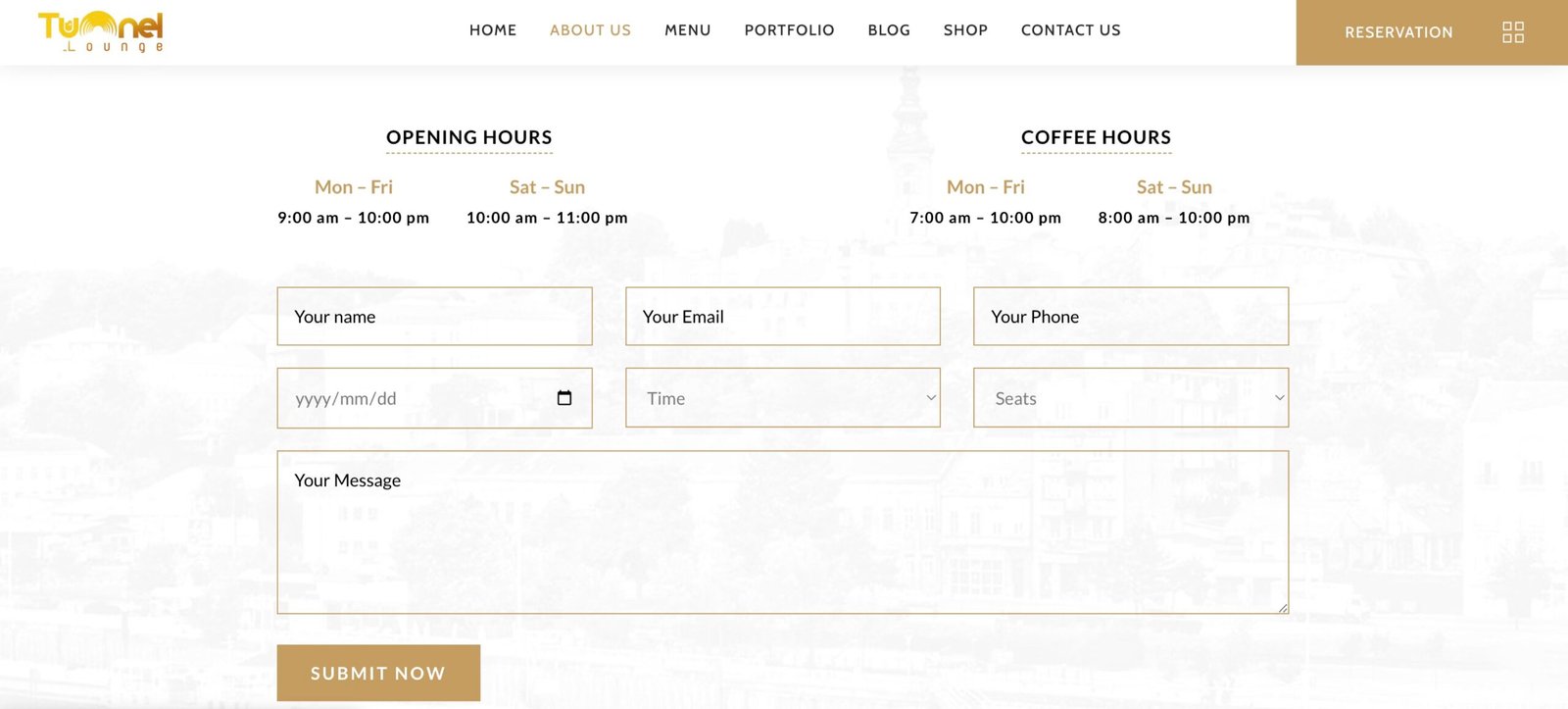Navigate to the Portfolio page
1568x709 pixels.
[789, 30]
